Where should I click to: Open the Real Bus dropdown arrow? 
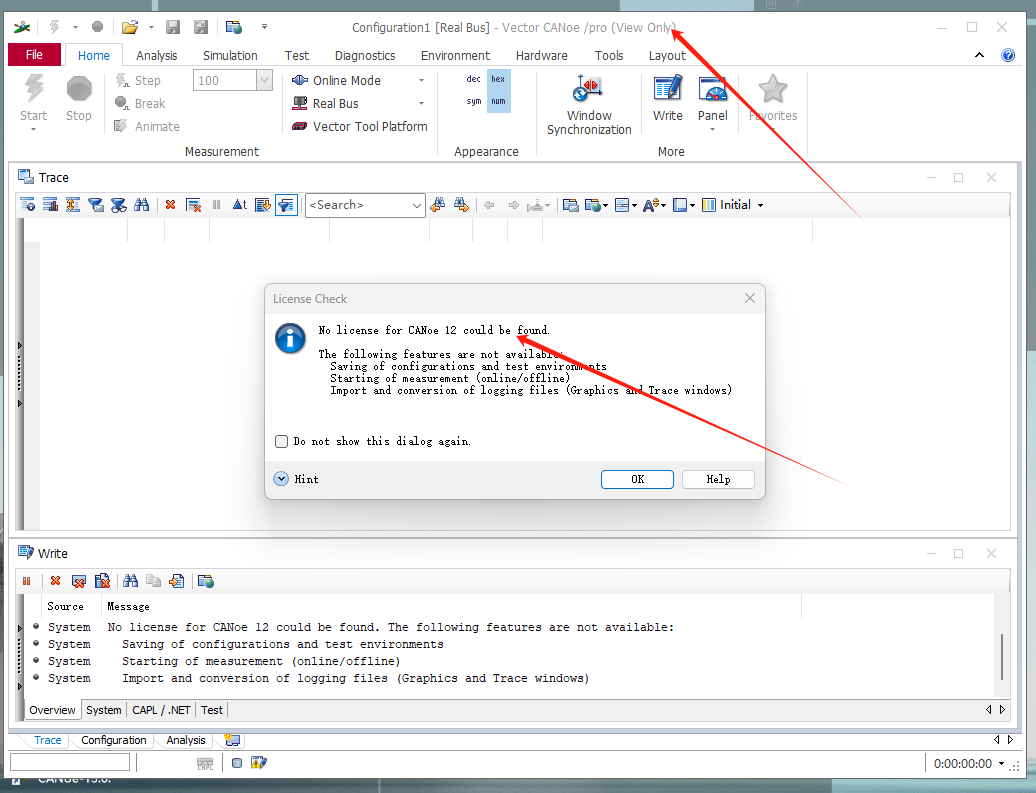coord(421,104)
